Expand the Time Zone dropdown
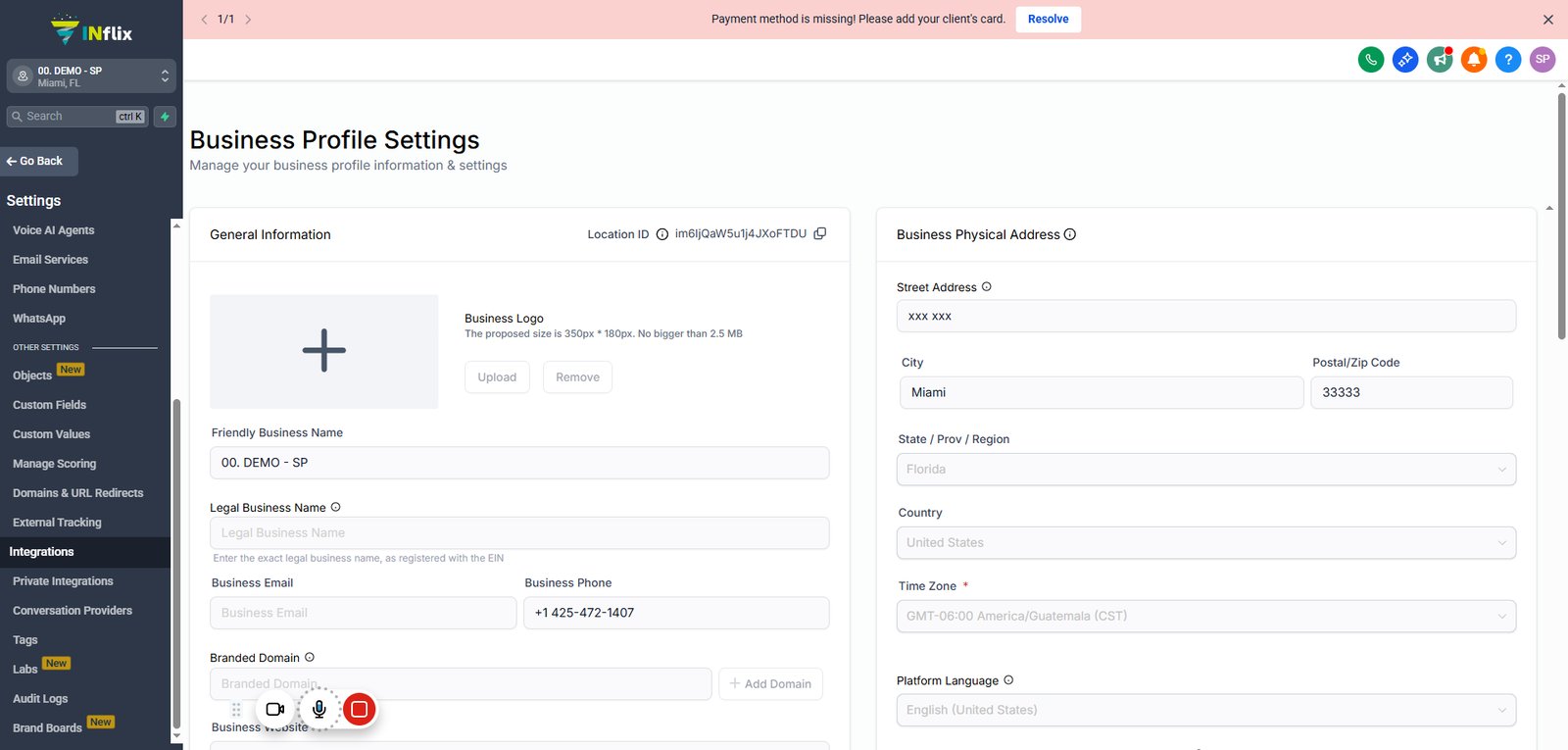Screen dimensions: 1568x750 click(x=1205, y=617)
